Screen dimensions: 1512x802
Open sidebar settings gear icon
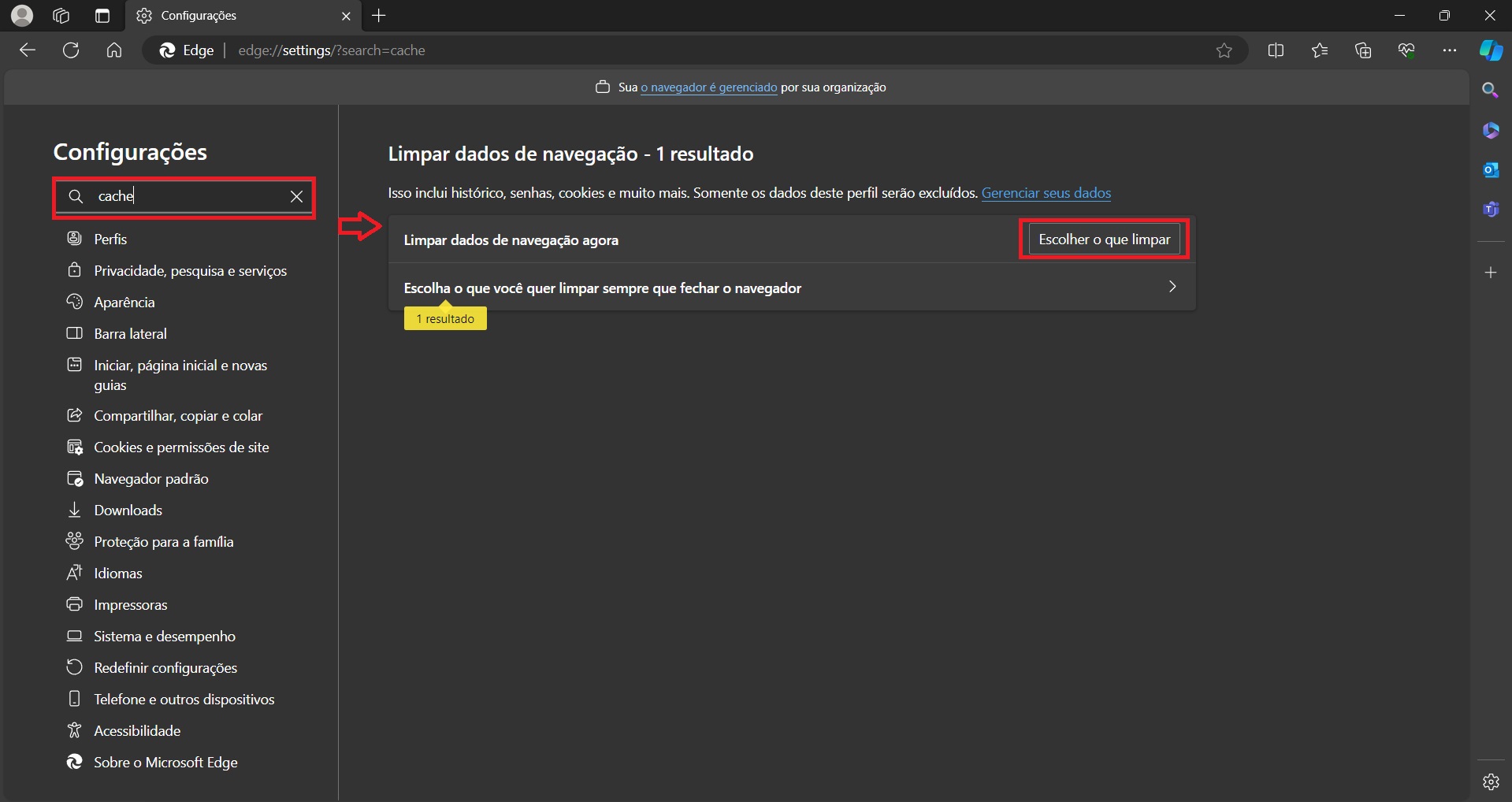coord(1490,782)
